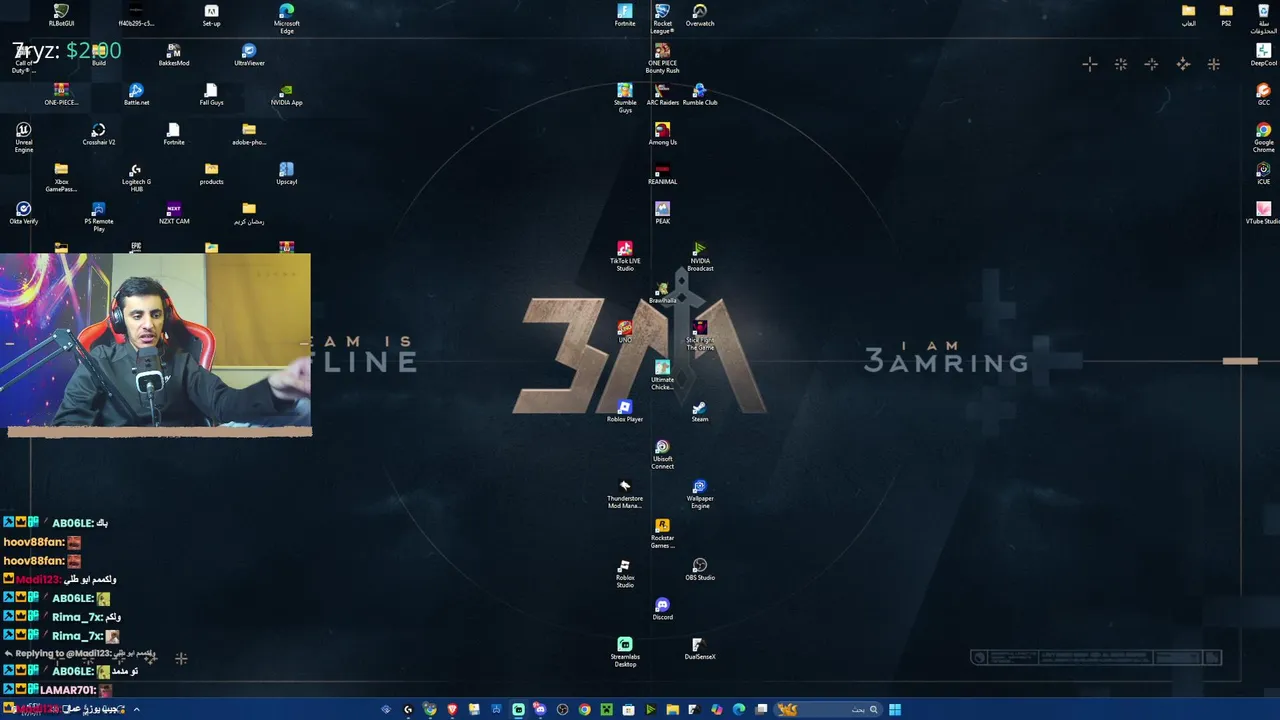This screenshot has width=1280, height=720.
Task: Select the BakkesMod desktop icon
Action: point(174,55)
